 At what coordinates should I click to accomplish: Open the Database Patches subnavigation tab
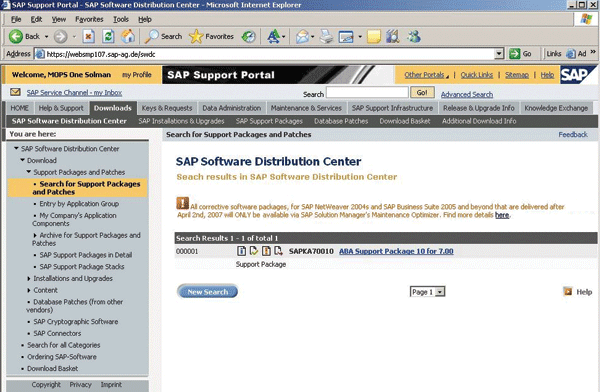341,121
